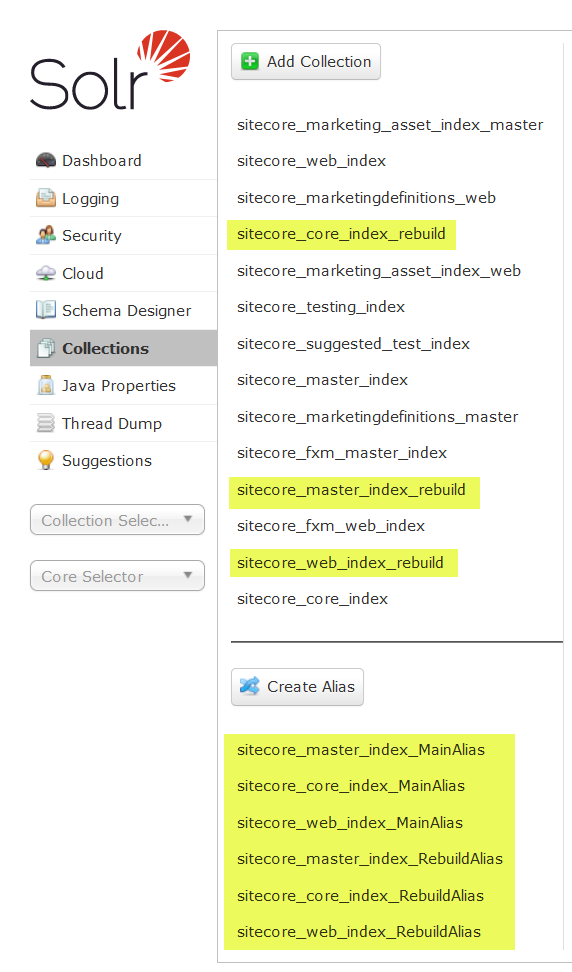Click the Create Alias button
The width and height of the screenshot is (572, 972).
tap(297, 687)
